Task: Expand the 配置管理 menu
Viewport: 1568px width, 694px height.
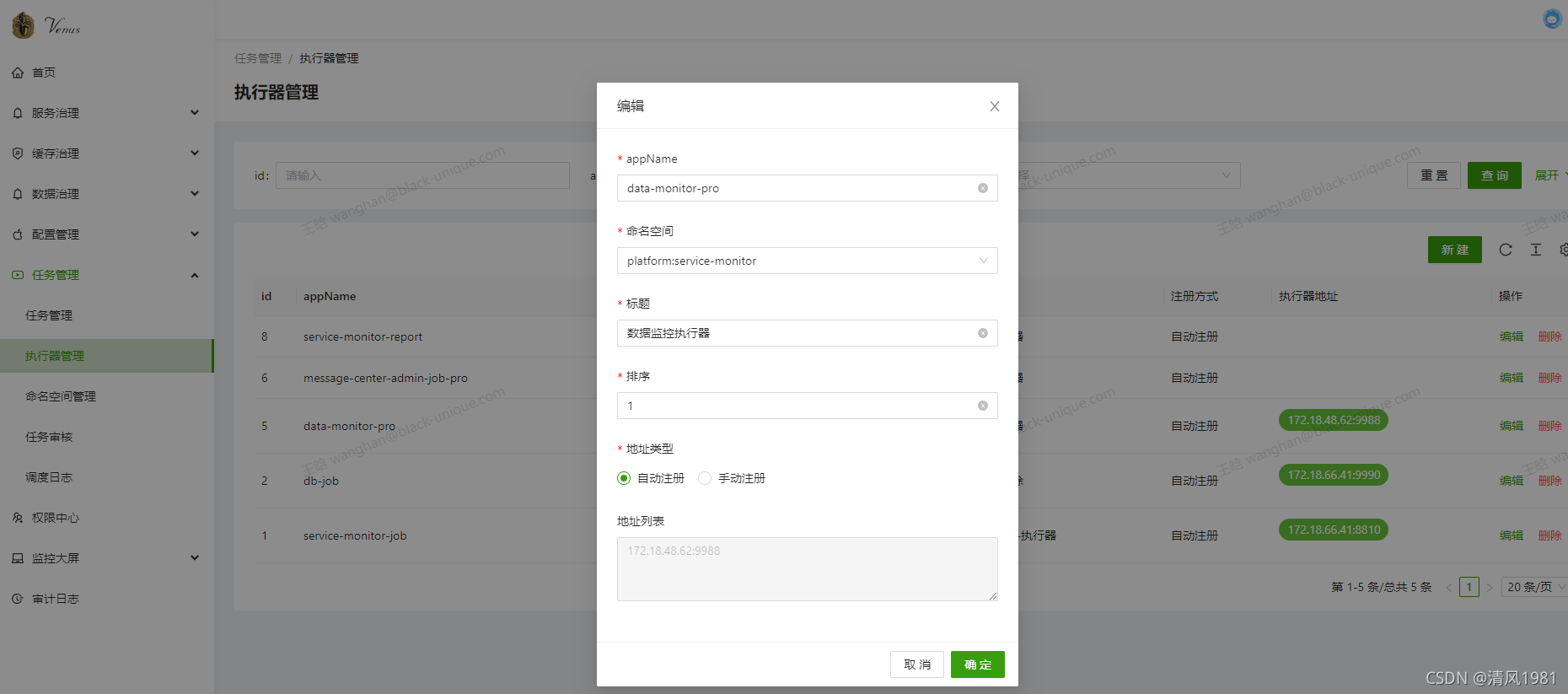Action: tap(107, 234)
